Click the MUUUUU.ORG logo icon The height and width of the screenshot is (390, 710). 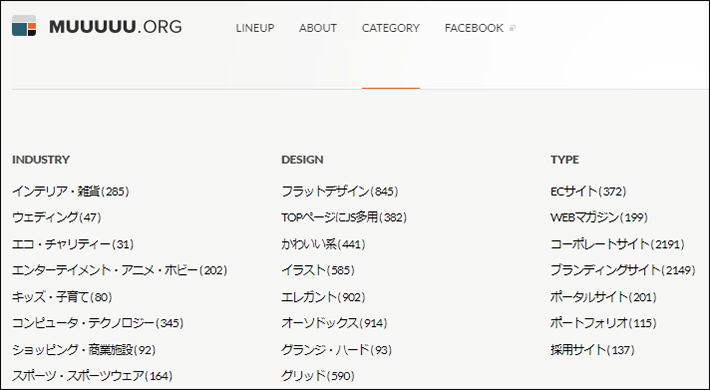[24, 26]
